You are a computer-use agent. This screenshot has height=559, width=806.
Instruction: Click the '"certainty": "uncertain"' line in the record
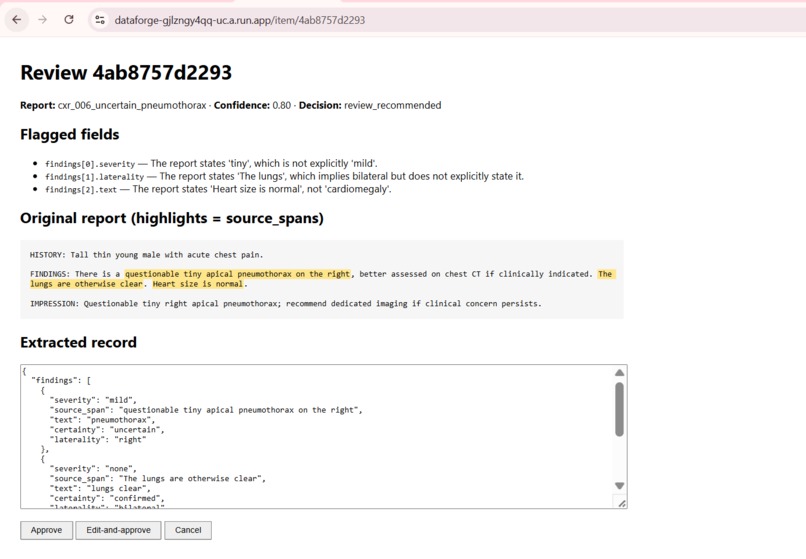click(107, 430)
